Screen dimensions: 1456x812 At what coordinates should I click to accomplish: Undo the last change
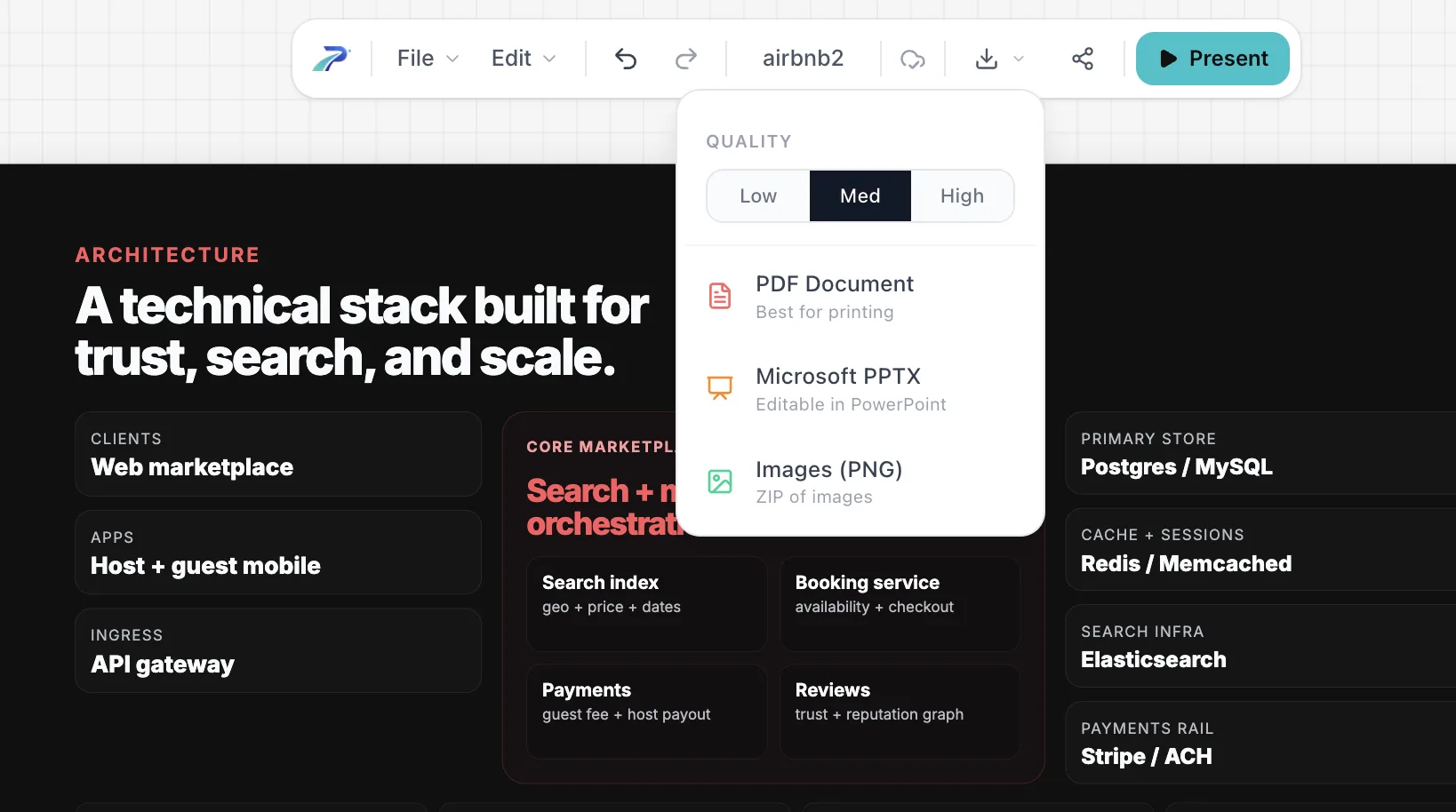(626, 58)
